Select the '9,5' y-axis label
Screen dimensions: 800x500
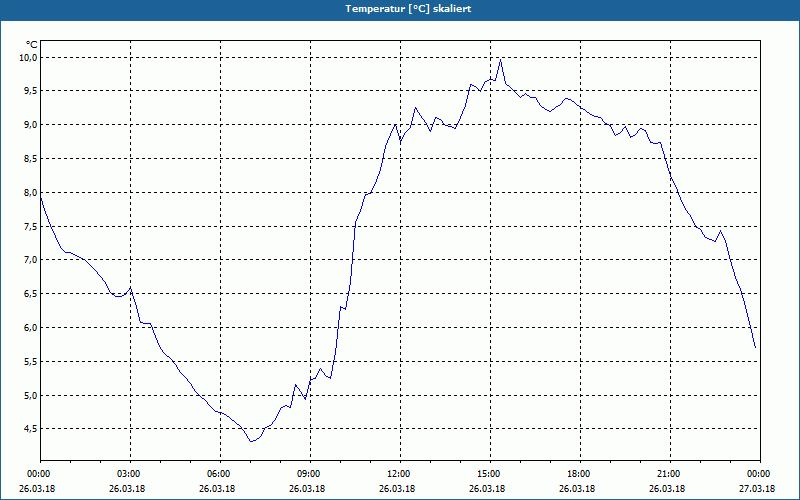point(31,91)
